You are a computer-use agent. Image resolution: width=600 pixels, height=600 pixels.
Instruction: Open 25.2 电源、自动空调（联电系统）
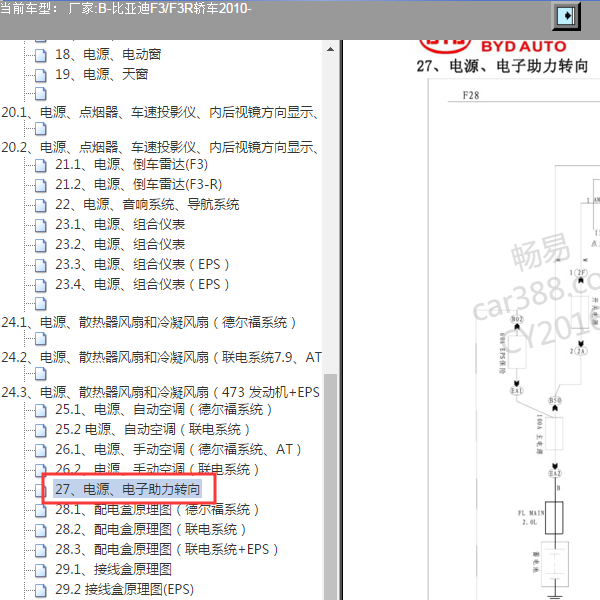tap(152, 429)
